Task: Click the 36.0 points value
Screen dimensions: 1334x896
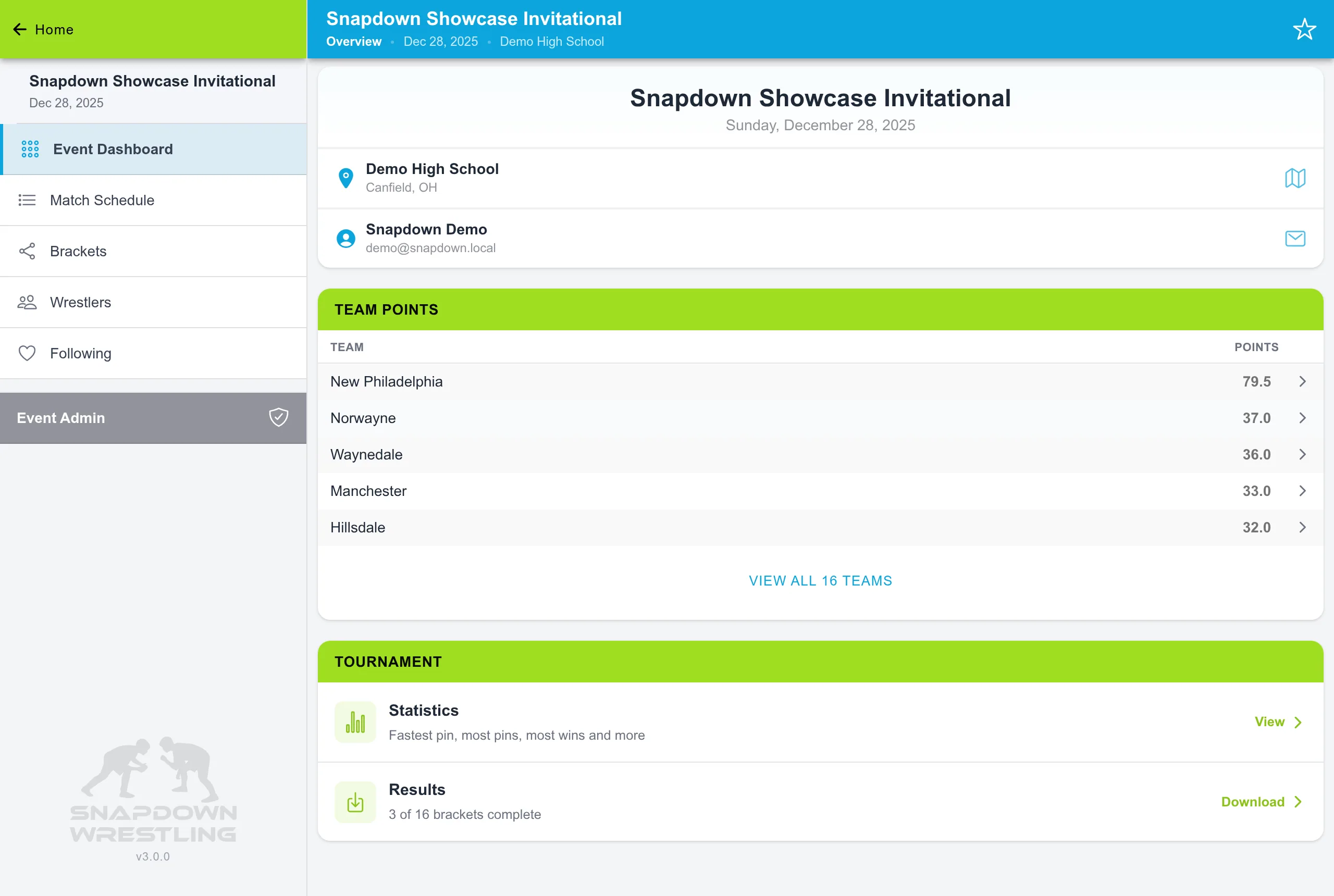Action: pos(1256,454)
